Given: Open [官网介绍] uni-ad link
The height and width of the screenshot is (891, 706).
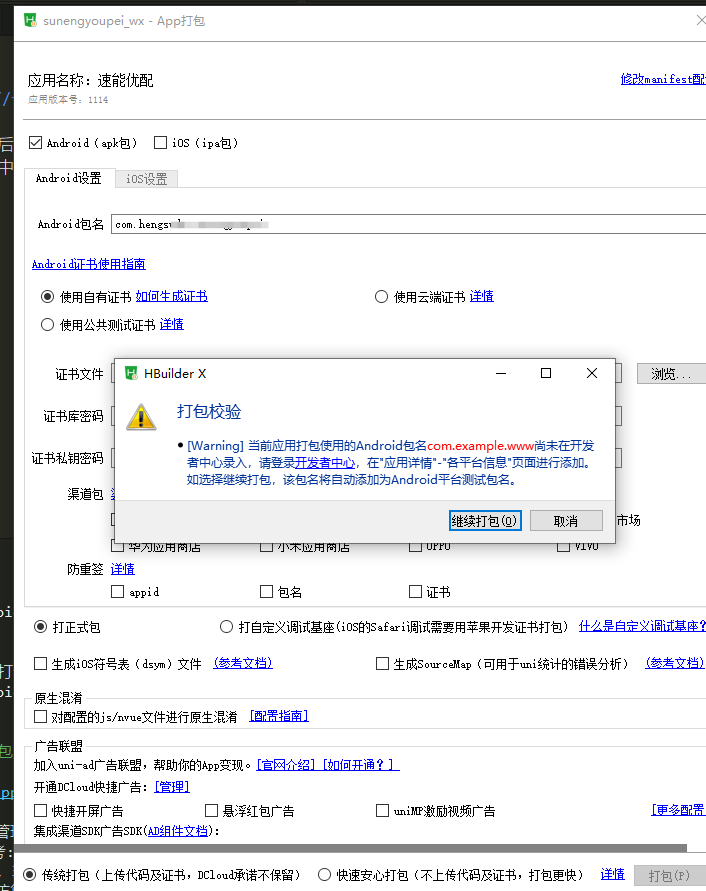Looking at the screenshot, I should click(x=286, y=765).
